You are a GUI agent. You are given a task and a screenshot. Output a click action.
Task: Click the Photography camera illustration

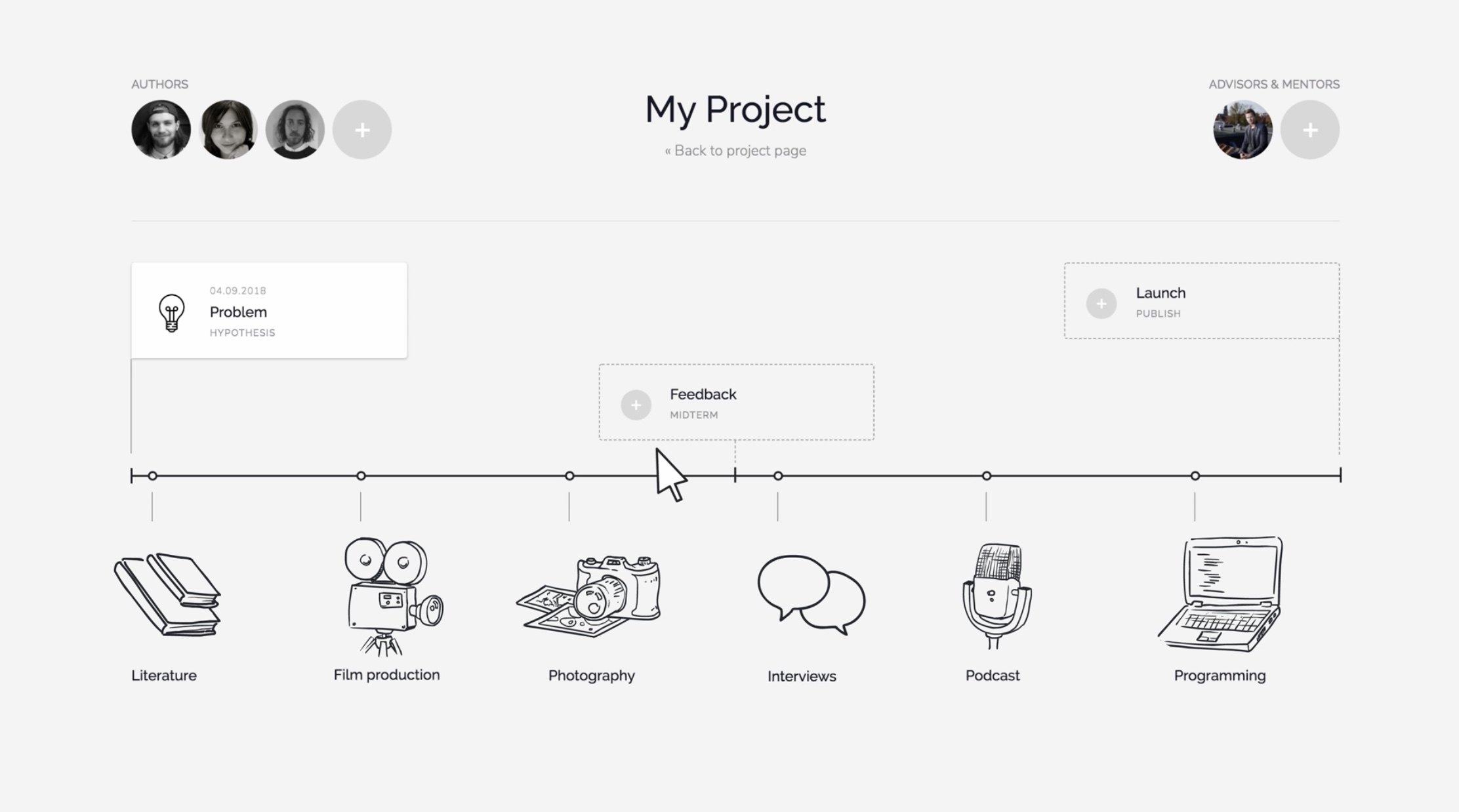[x=589, y=596]
